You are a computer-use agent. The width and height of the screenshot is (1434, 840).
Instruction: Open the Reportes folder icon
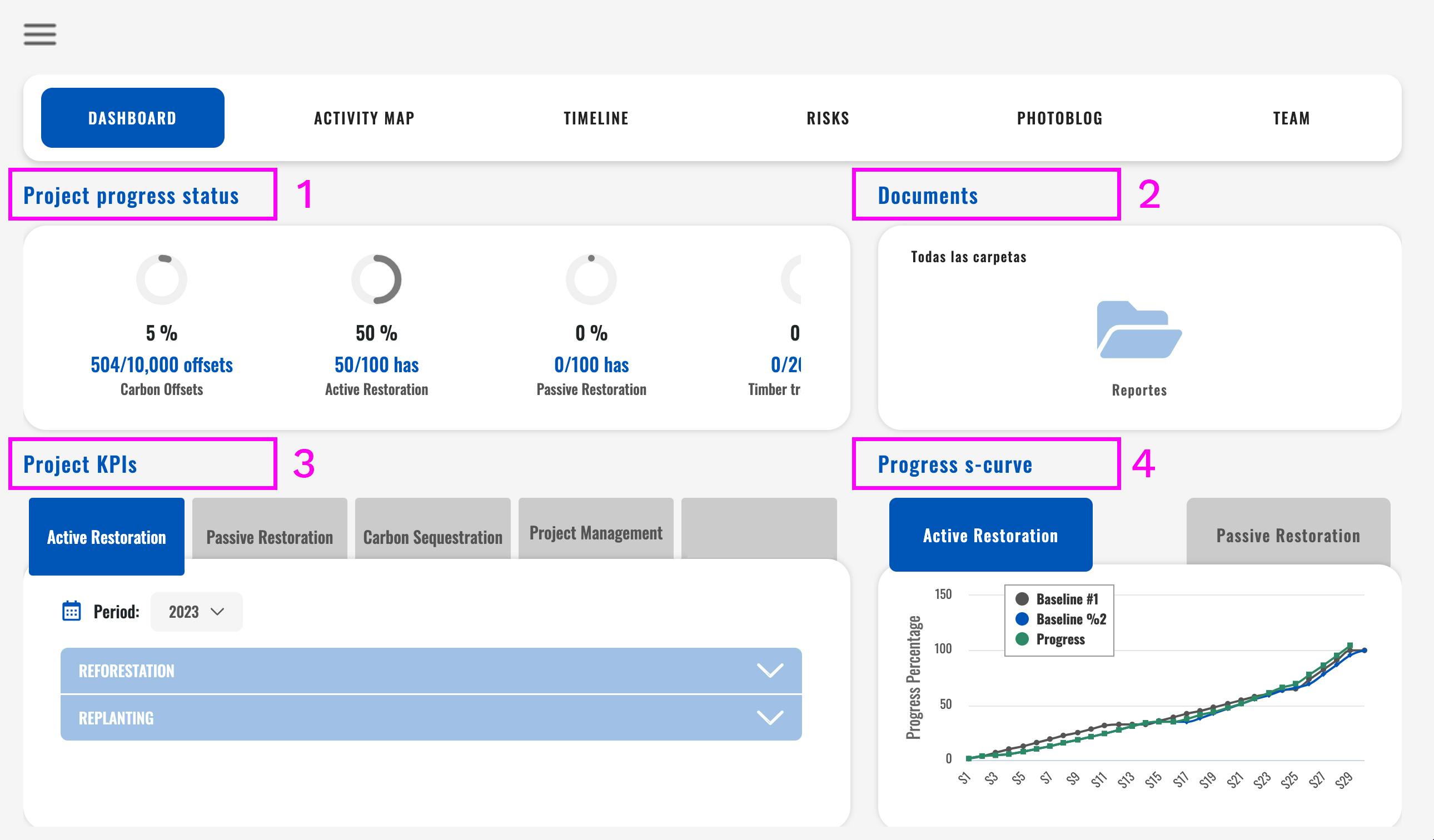tap(1139, 330)
